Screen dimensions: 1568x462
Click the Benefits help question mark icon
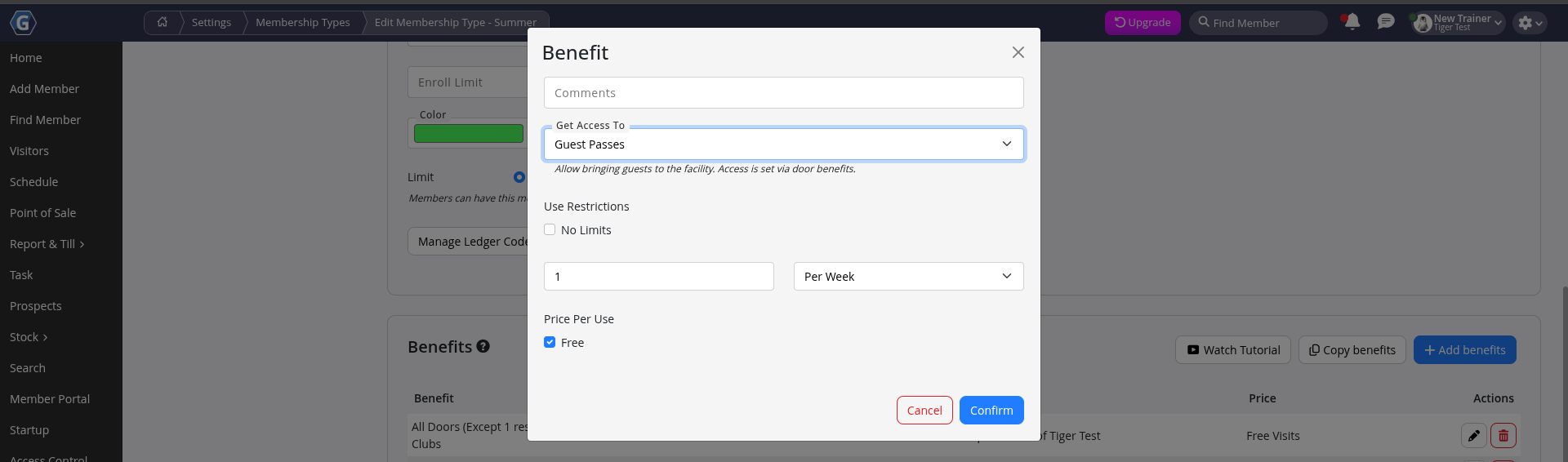pyautogui.click(x=483, y=347)
